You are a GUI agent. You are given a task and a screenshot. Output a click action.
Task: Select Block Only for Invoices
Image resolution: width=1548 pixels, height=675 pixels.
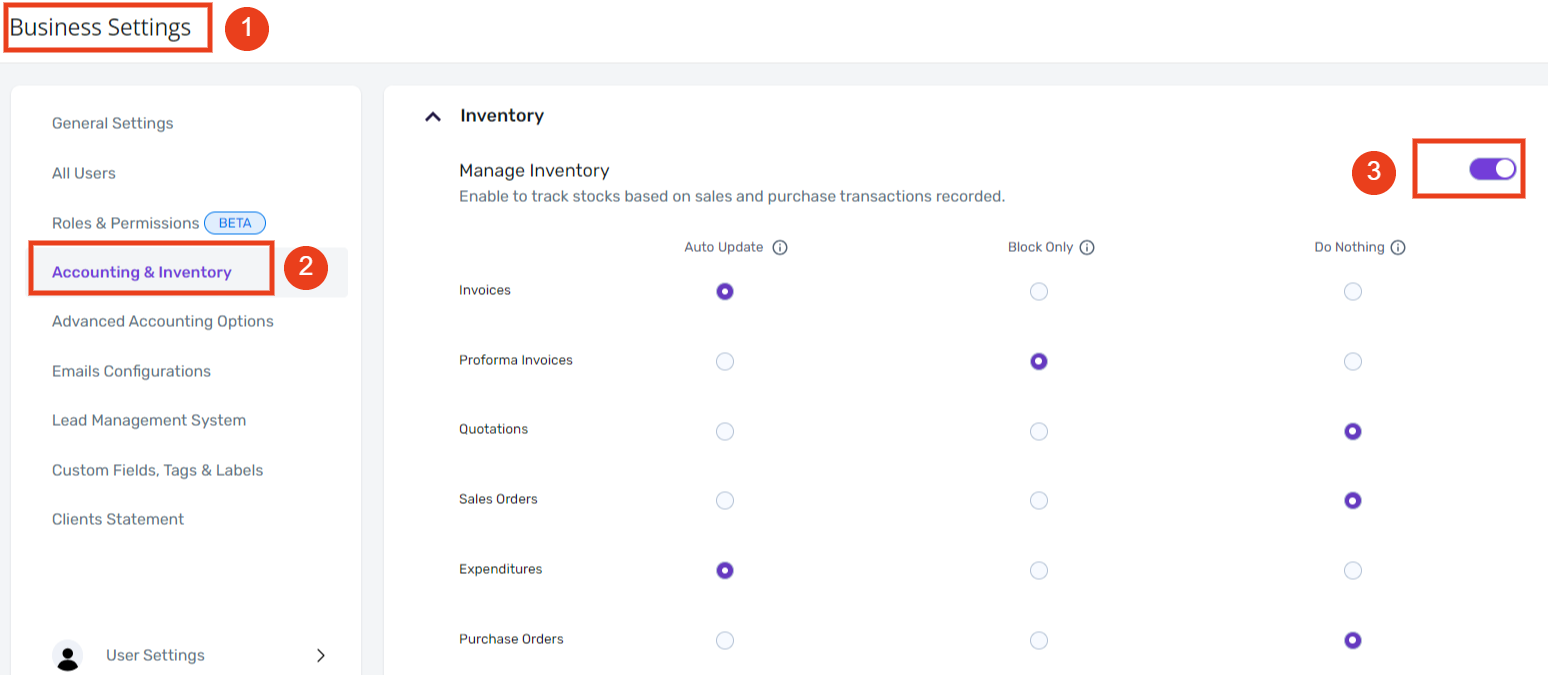1039,291
